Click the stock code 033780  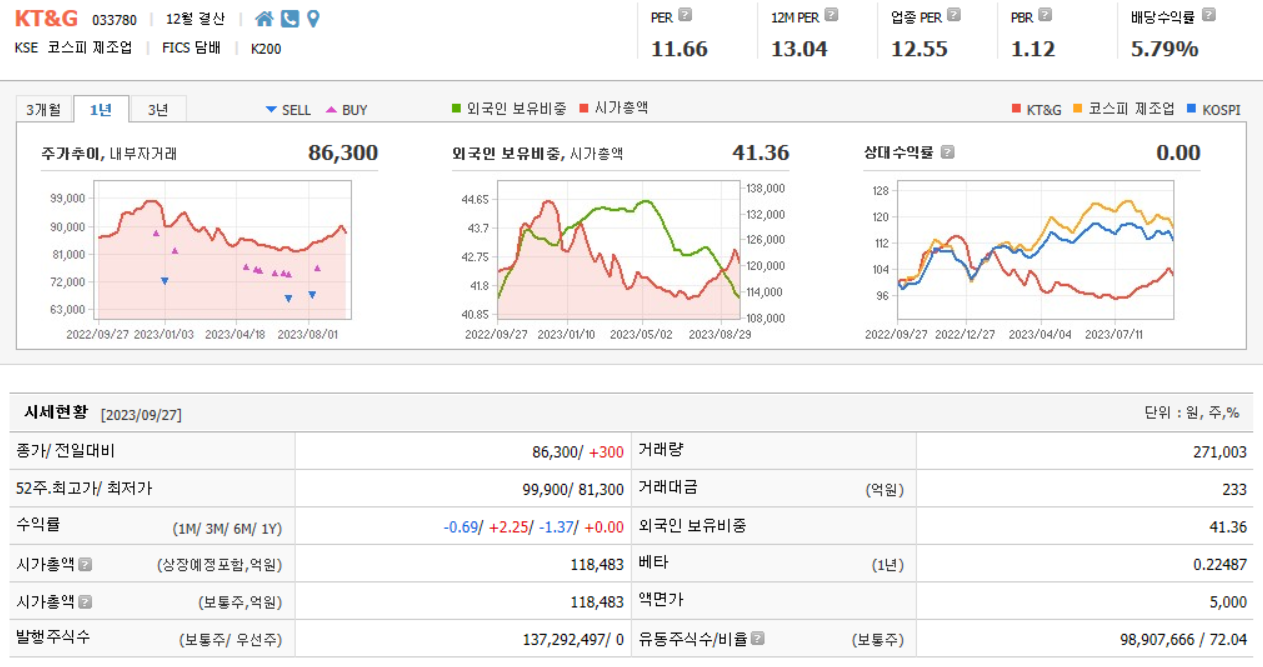click(x=114, y=20)
